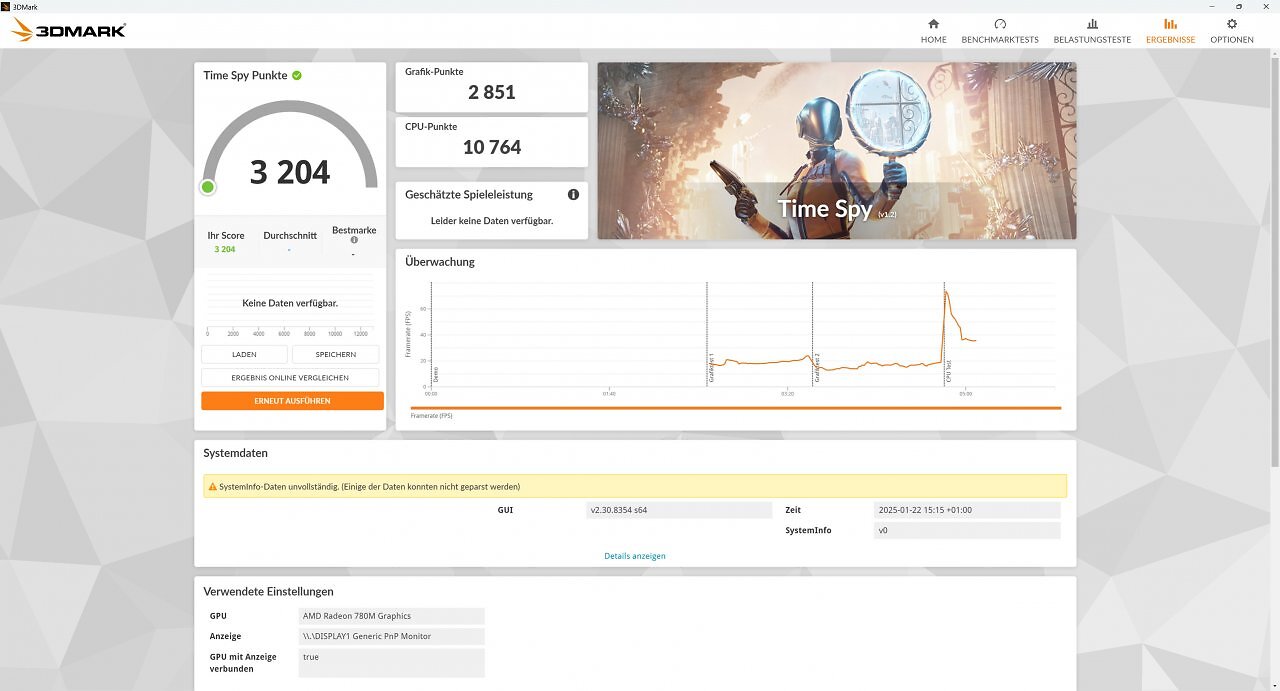The width and height of the screenshot is (1280, 691).
Task: Click the CPU Test marker in chart
Action: [948, 372]
